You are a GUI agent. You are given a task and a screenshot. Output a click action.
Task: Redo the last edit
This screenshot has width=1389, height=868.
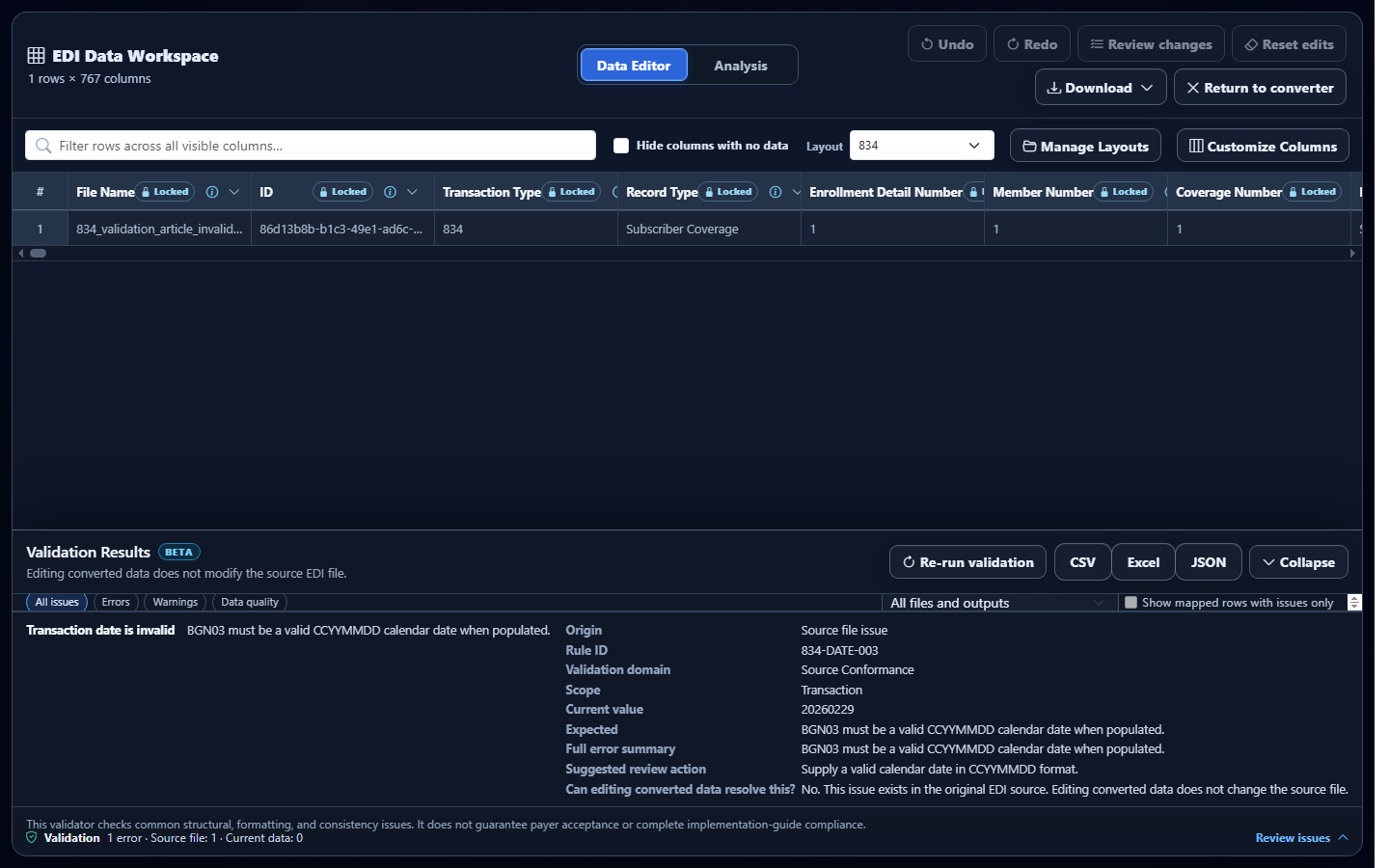pyautogui.click(x=1032, y=43)
